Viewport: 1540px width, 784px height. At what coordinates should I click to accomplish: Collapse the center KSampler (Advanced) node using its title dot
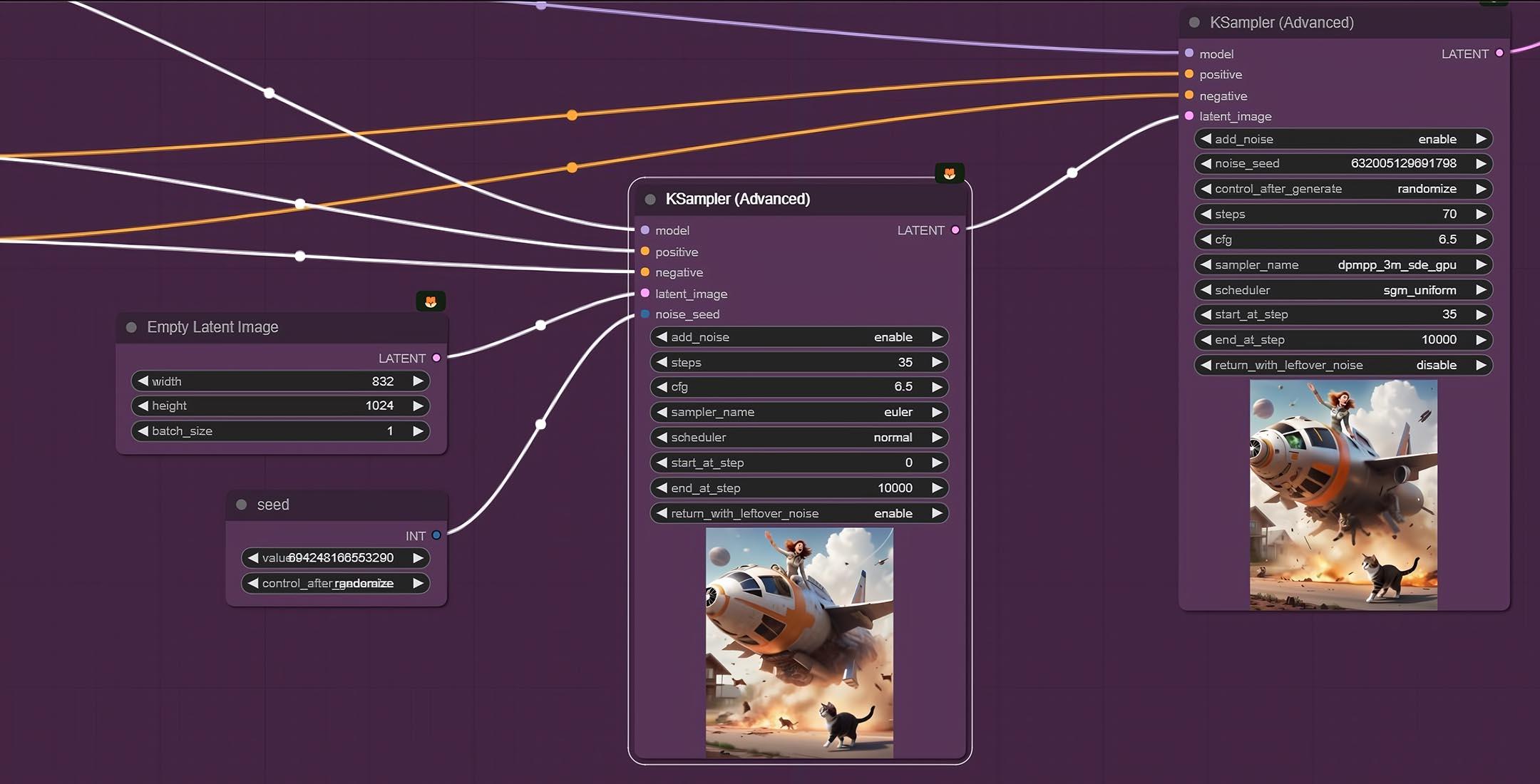tap(650, 200)
